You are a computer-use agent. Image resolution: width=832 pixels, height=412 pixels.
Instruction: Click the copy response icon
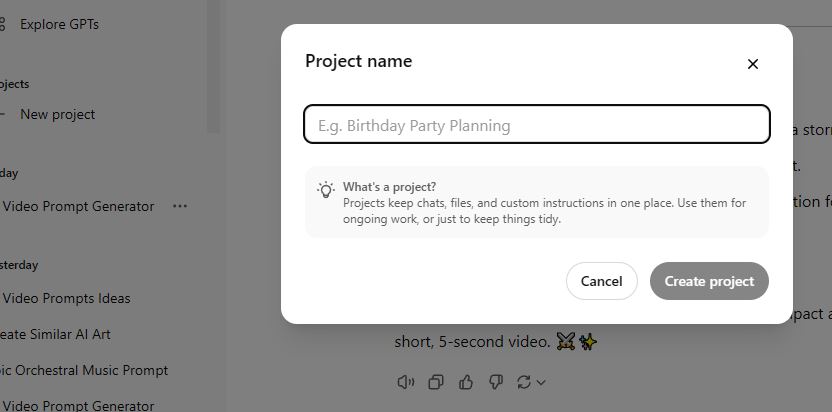click(435, 382)
